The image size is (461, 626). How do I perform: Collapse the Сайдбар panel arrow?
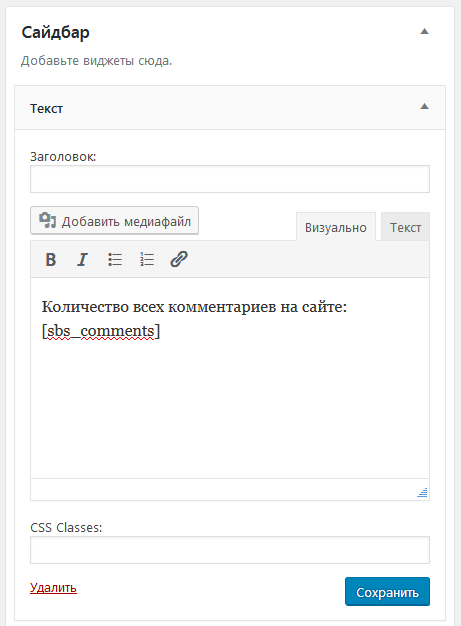tap(424, 31)
